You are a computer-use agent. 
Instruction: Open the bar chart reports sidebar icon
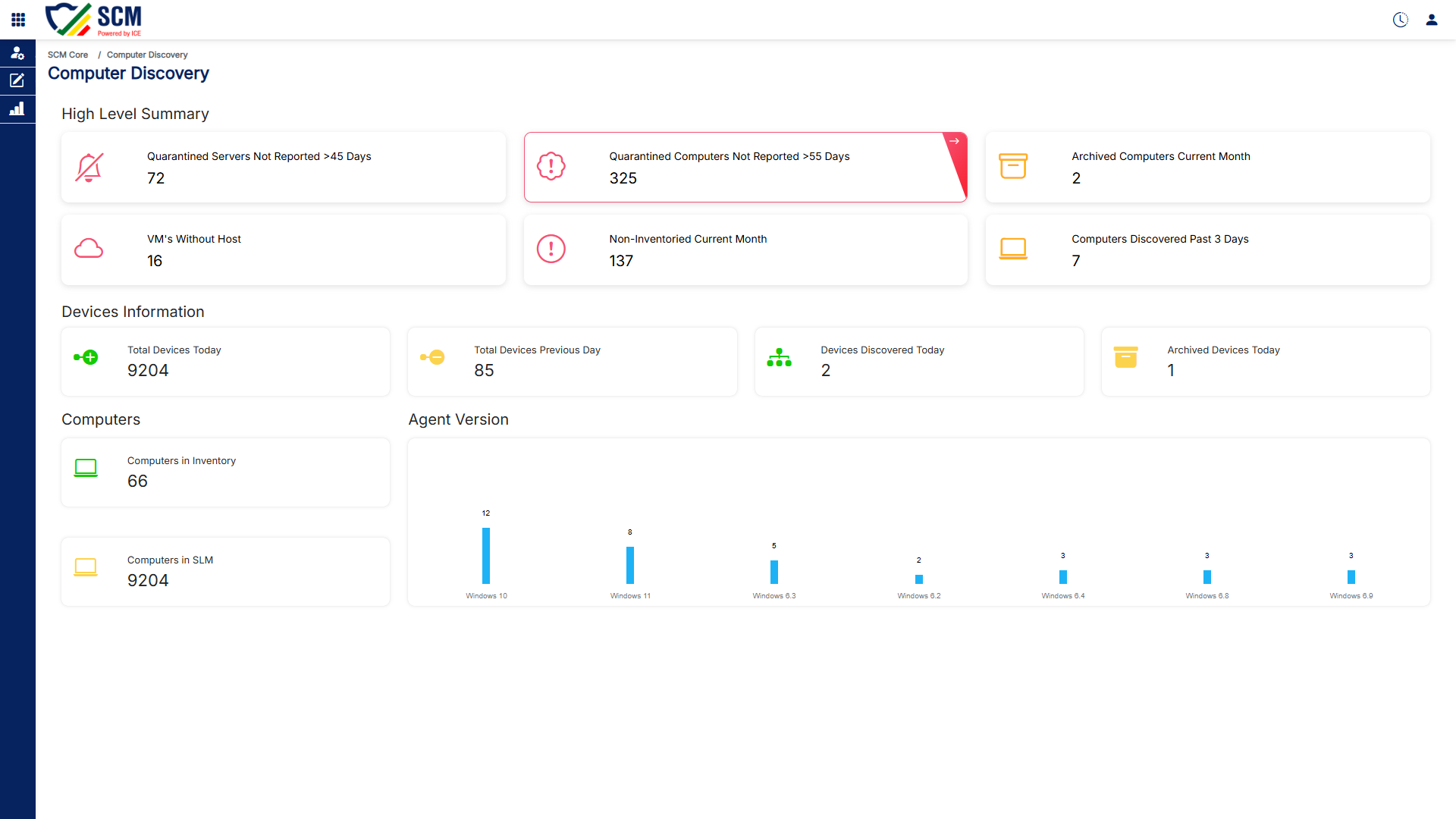point(17,108)
